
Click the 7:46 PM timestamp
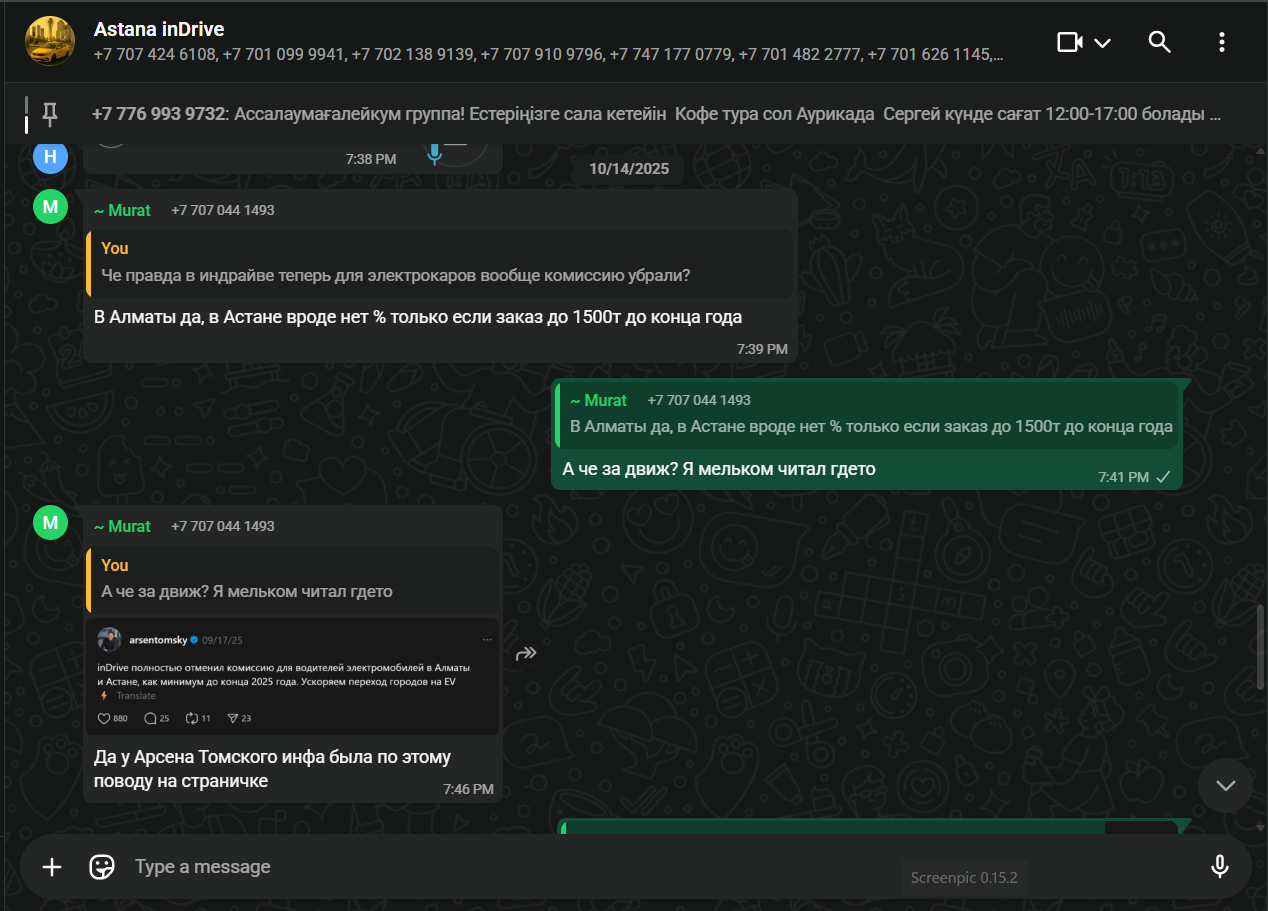[468, 789]
